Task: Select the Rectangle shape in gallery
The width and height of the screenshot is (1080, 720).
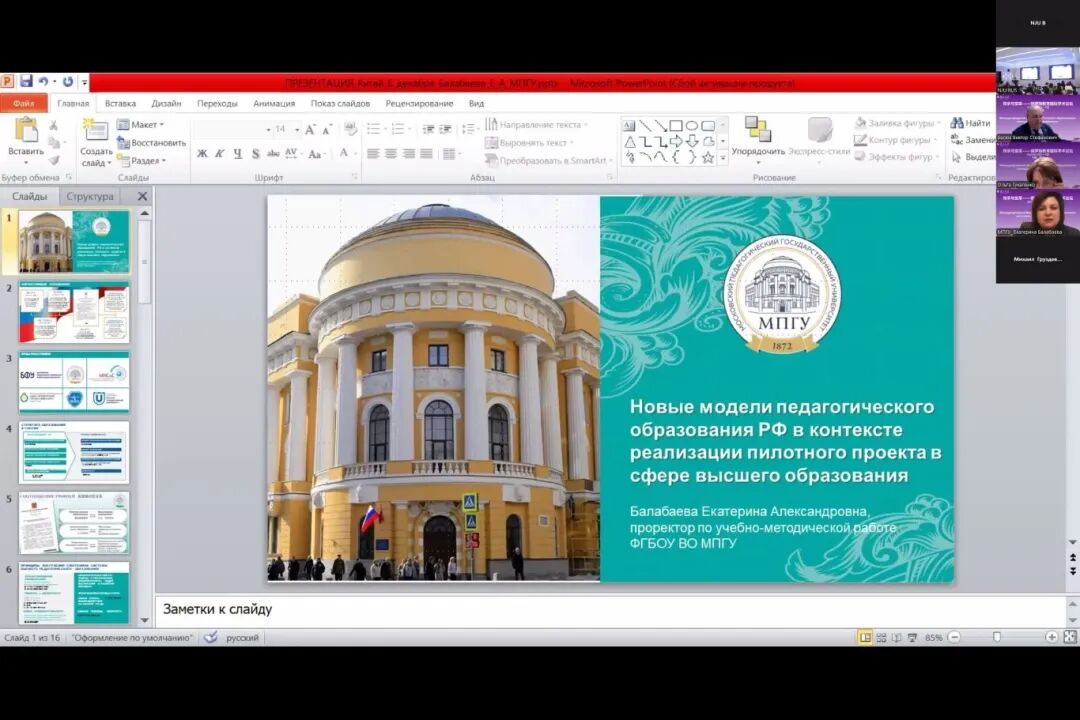Action: 676,125
